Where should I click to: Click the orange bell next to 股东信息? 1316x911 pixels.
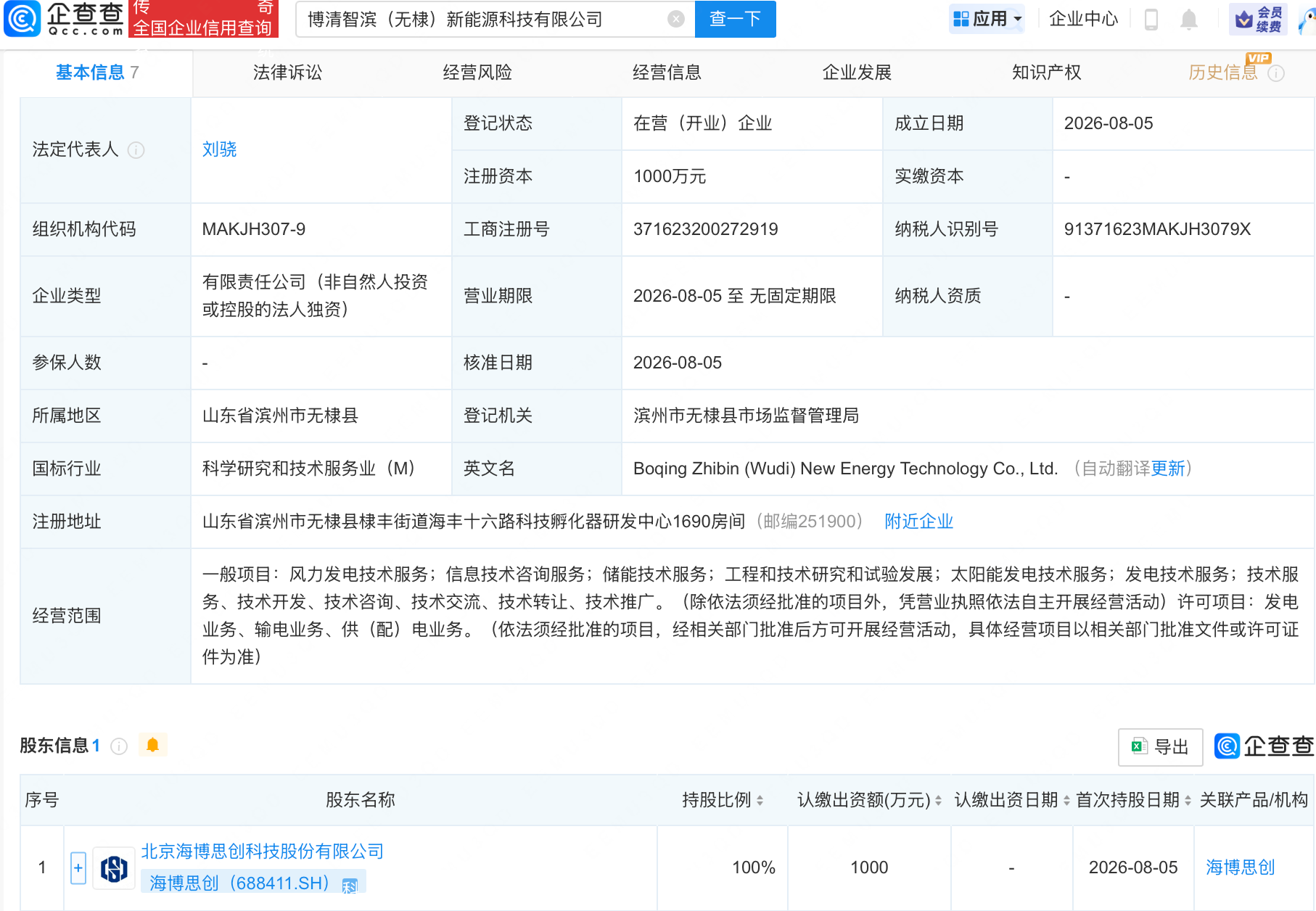coord(152,745)
